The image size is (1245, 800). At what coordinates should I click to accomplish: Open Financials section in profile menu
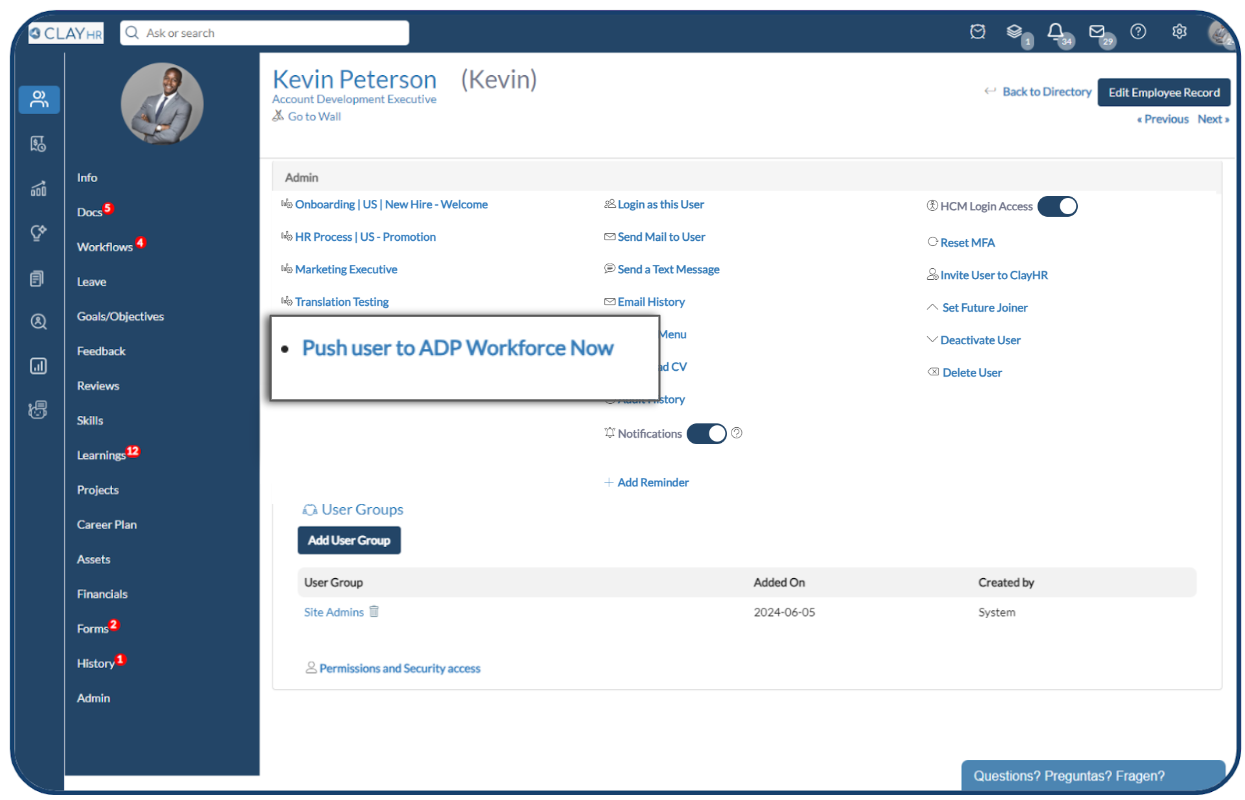(x=102, y=594)
